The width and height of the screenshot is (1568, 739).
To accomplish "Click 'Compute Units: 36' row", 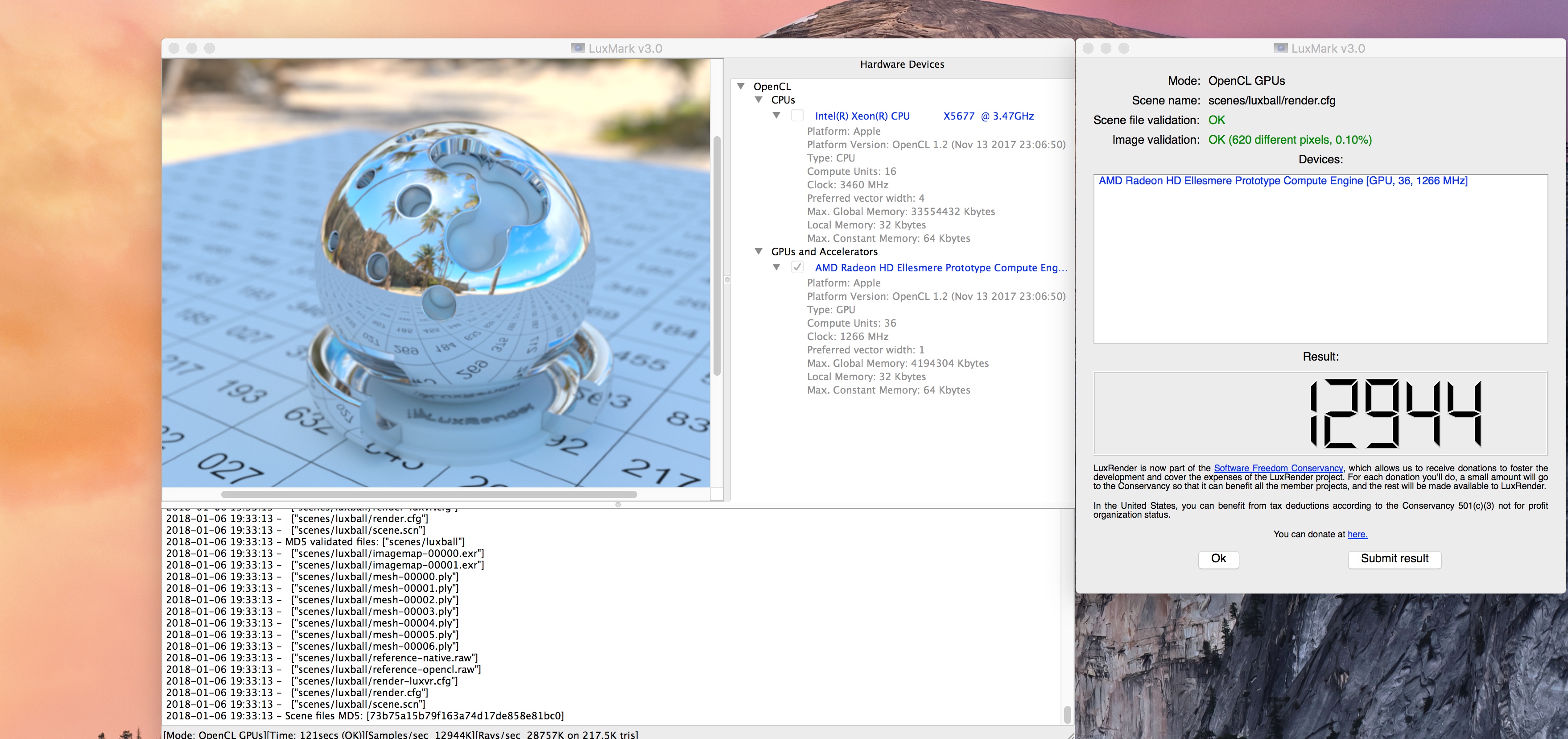I will click(x=852, y=323).
